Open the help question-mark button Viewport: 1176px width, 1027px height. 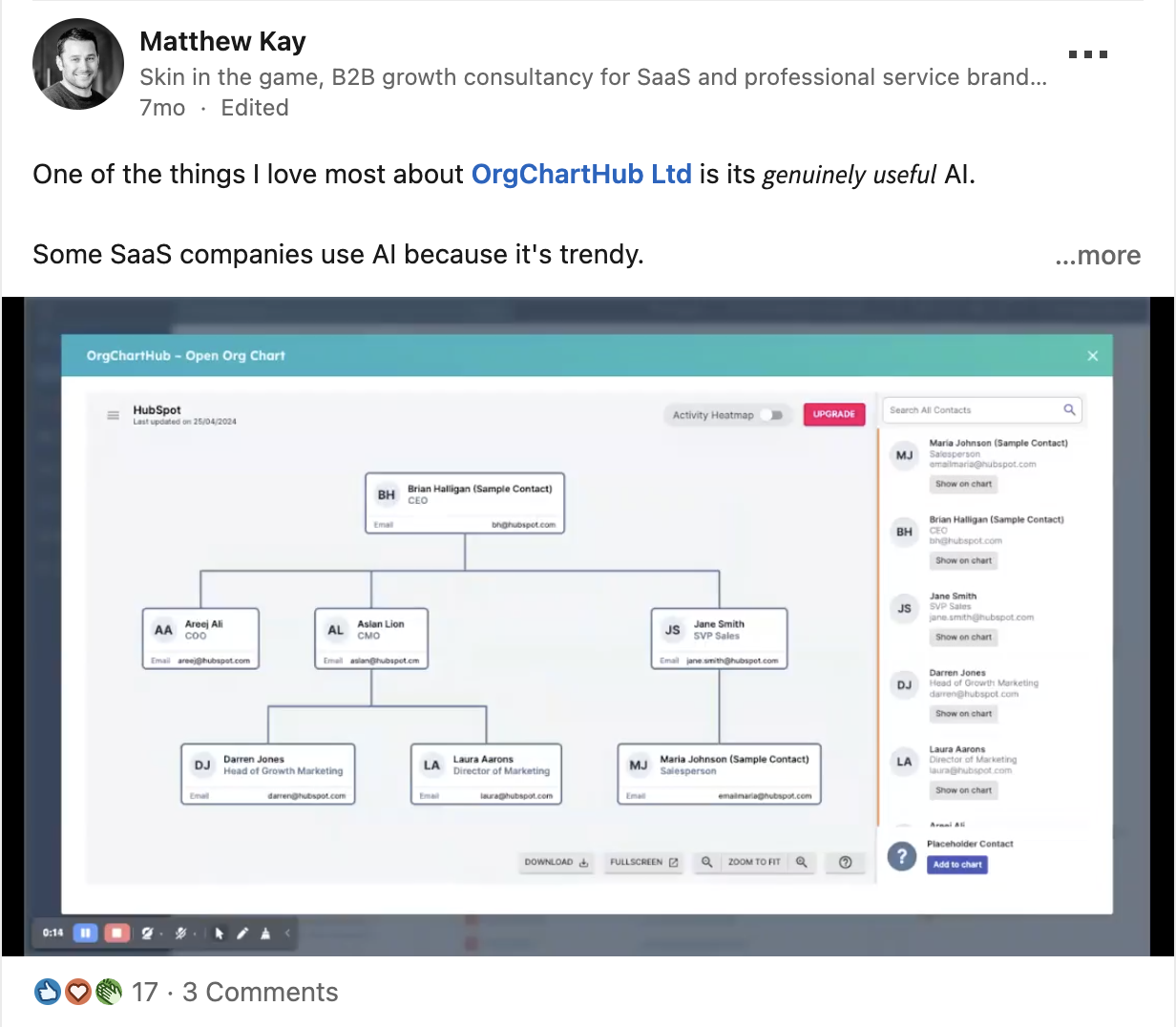coord(845,862)
